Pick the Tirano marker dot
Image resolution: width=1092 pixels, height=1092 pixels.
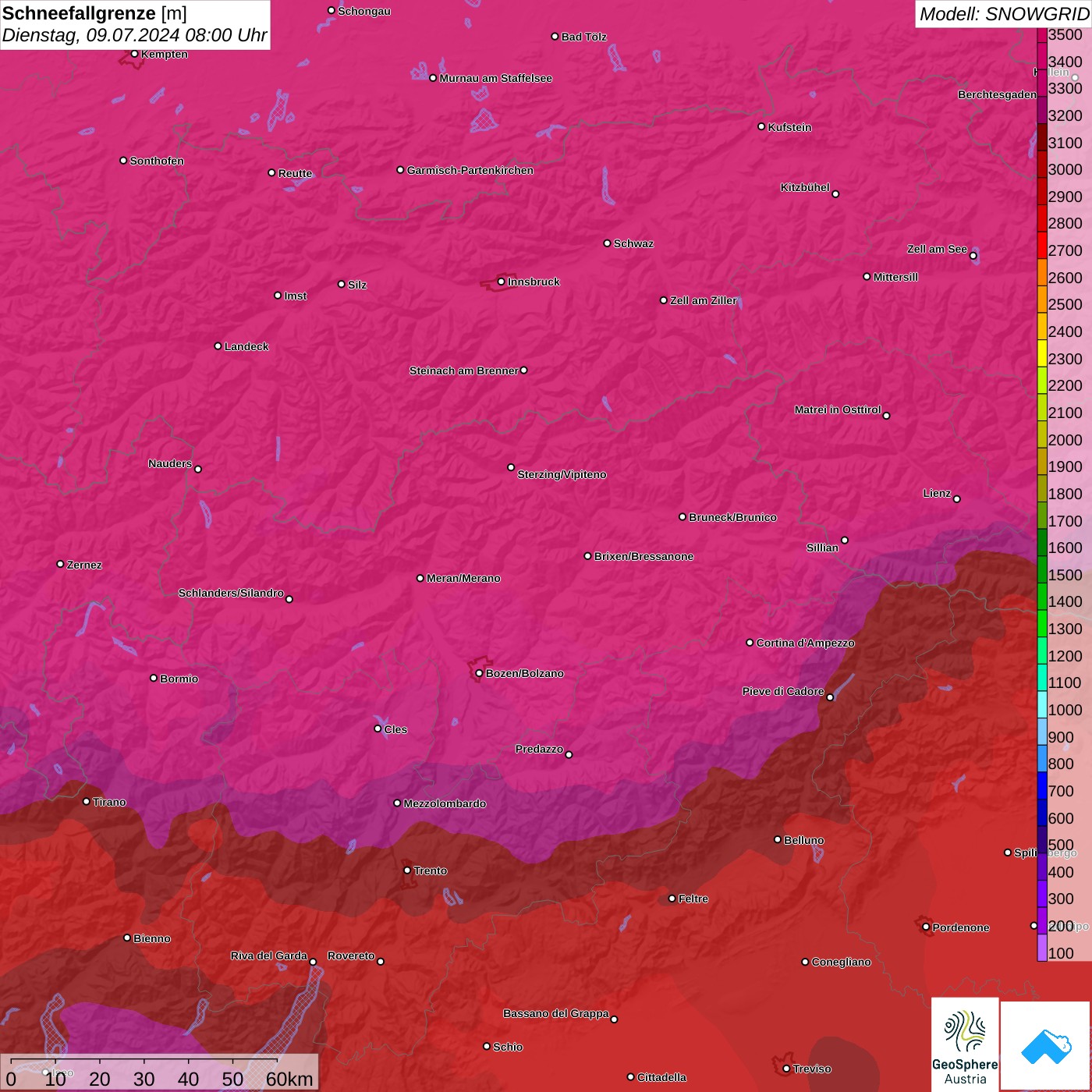click(x=87, y=801)
